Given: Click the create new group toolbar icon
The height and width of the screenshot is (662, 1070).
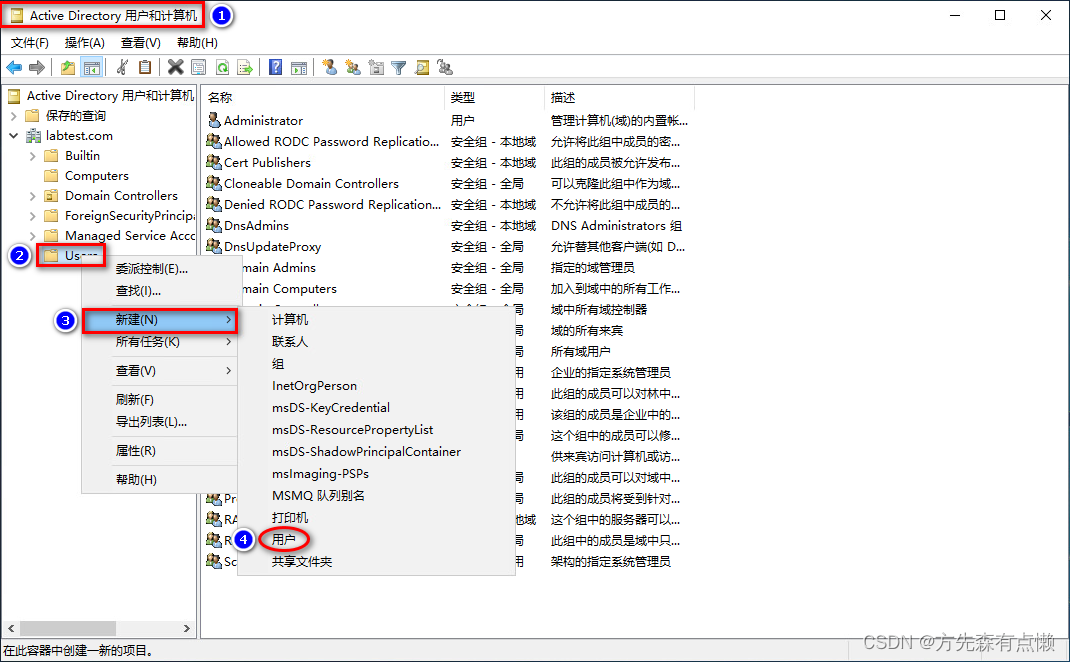Looking at the screenshot, I should click(x=353, y=67).
